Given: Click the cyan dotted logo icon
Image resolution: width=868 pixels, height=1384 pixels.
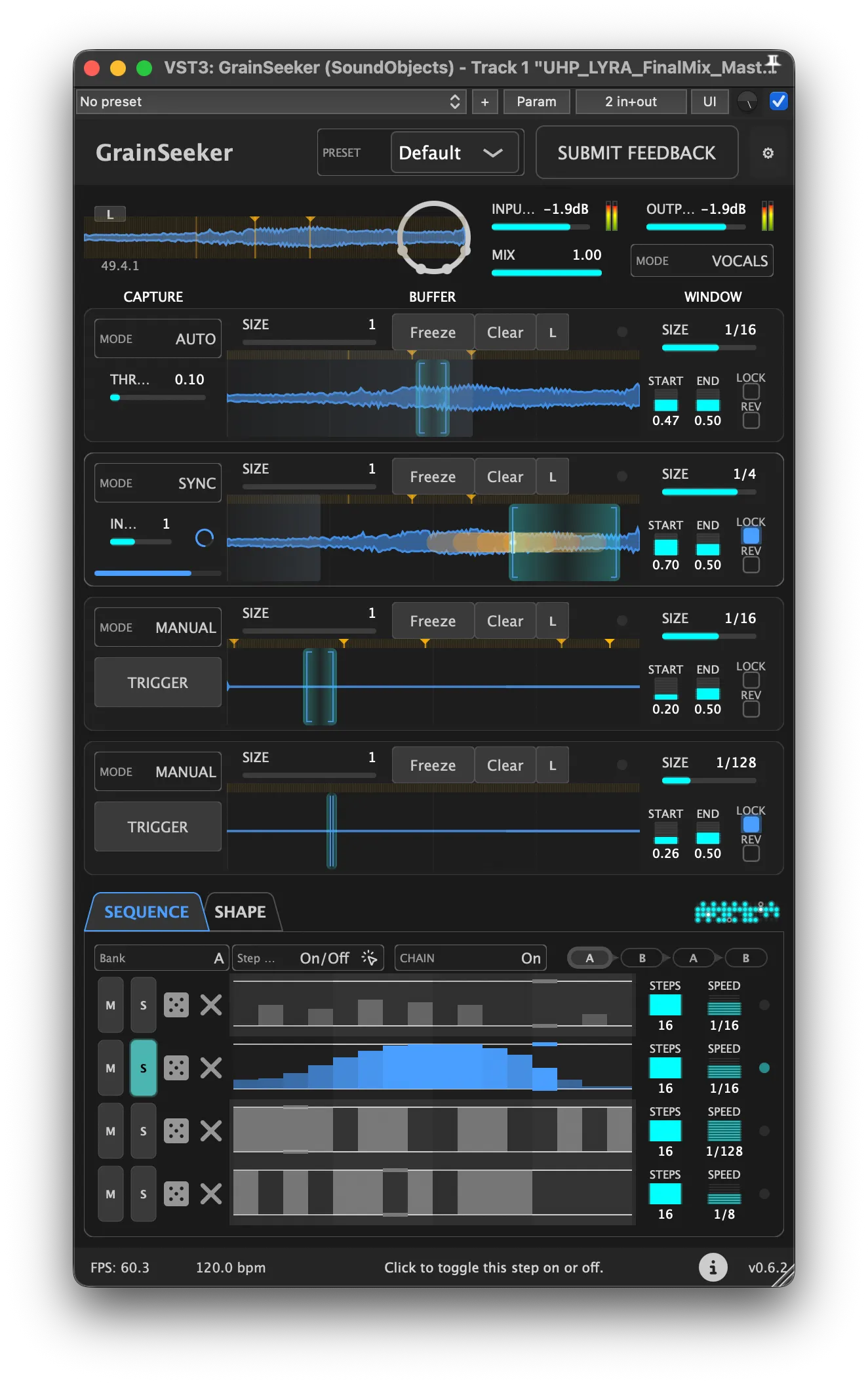Looking at the screenshot, I should pos(737,912).
